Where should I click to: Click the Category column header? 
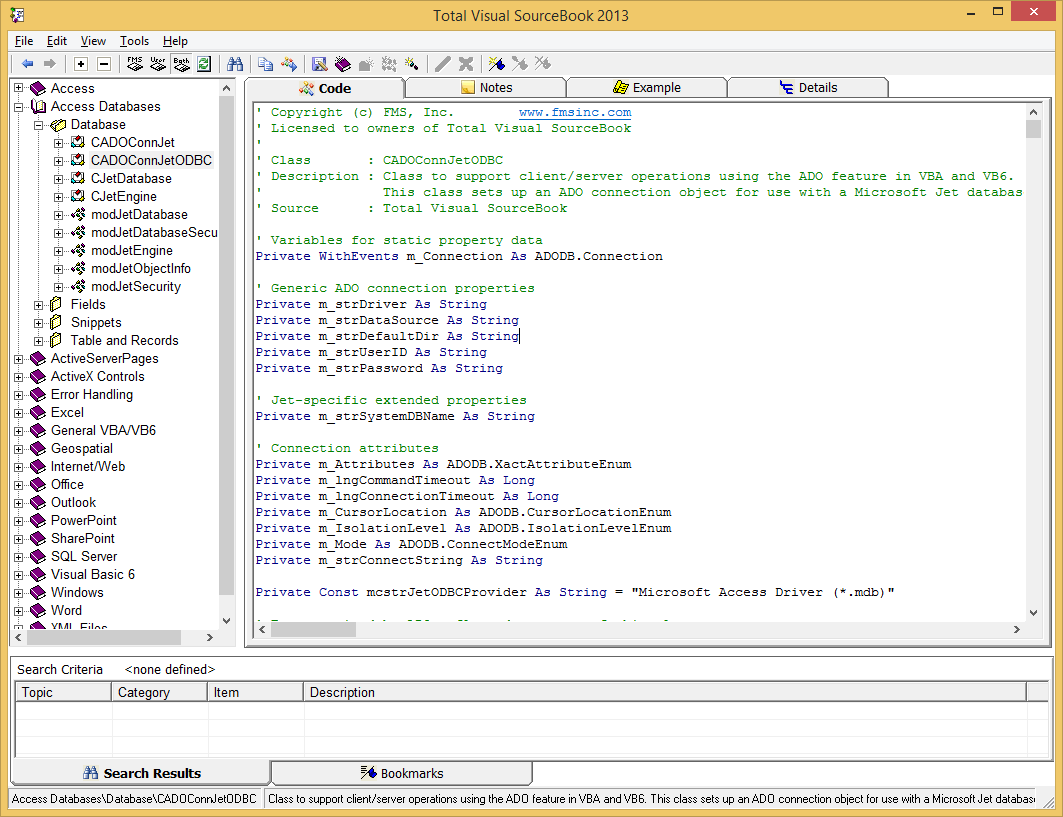159,692
